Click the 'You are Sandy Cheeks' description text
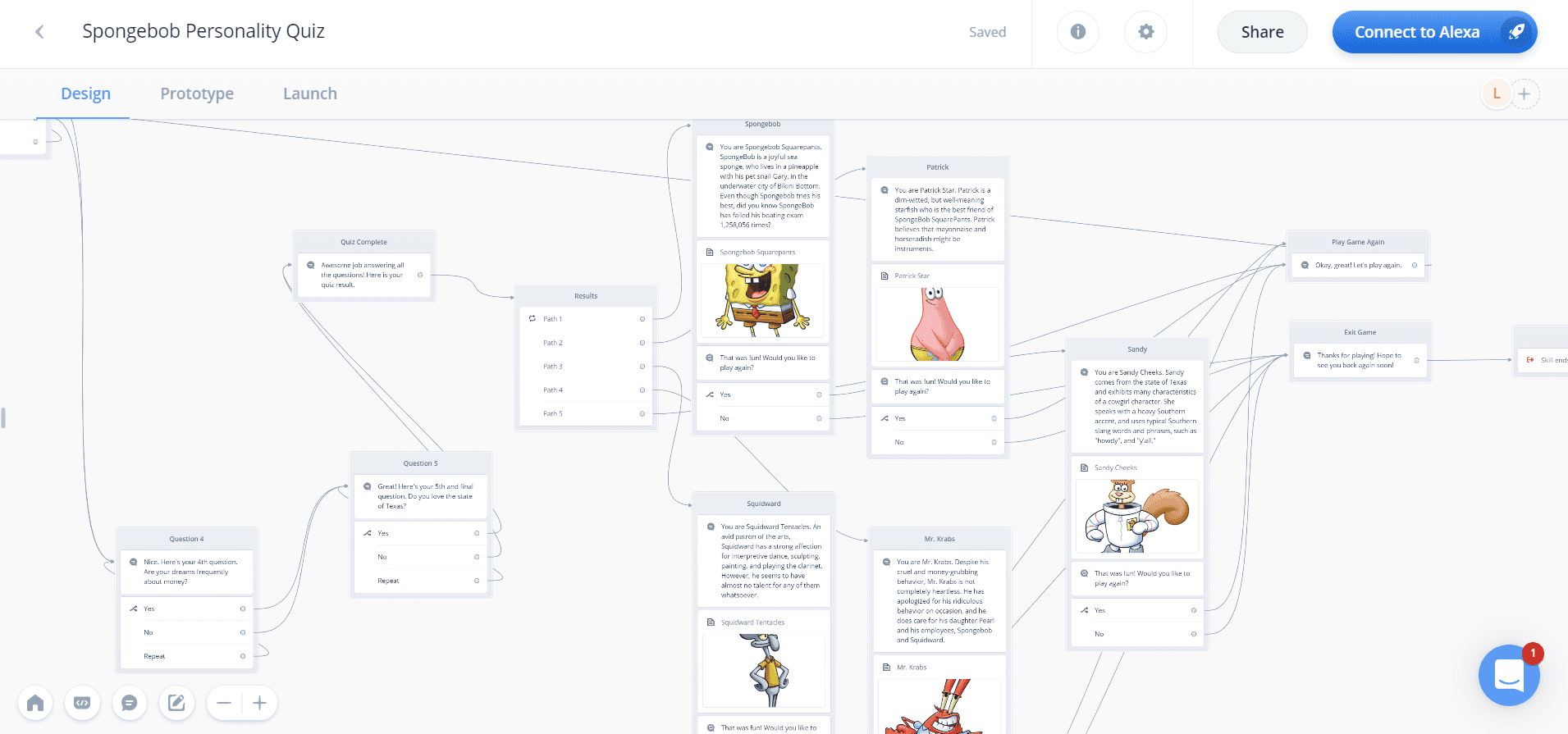The image size is (1568, 734). tap(1145, 406)
